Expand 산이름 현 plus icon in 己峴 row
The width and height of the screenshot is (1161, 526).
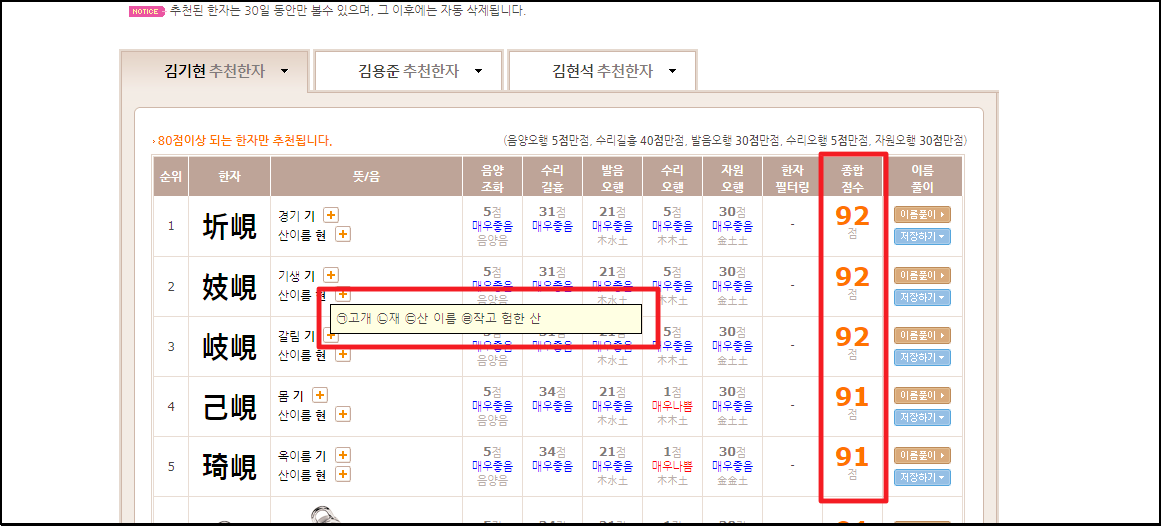pyautogui.click(x=343, y=414)
